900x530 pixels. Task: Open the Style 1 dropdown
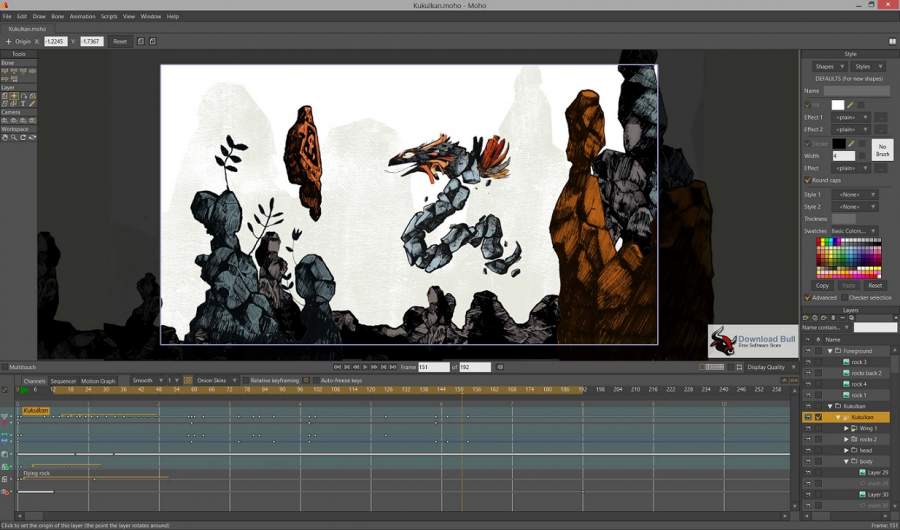pos(855,195)
